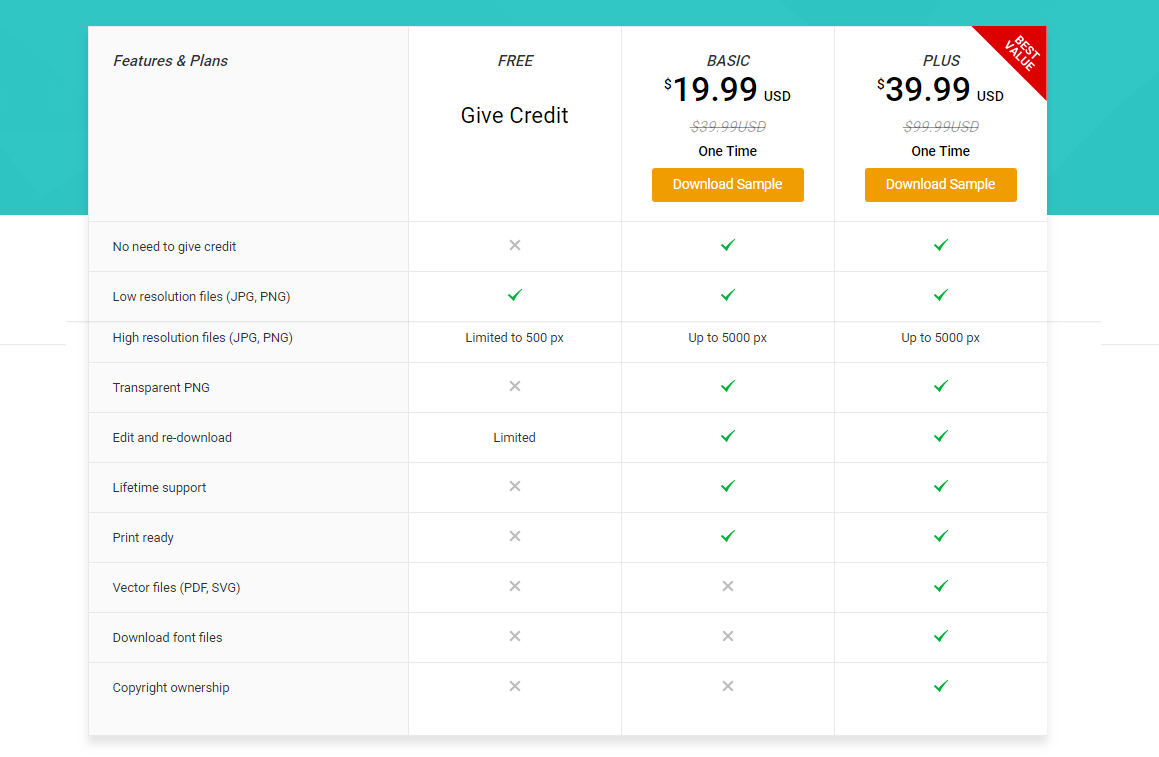Image resolution: width=1159 pixels, height=757 pixels.
Task: Click BASIC column's green check for Lifetime support
Action: click(727, 486)
